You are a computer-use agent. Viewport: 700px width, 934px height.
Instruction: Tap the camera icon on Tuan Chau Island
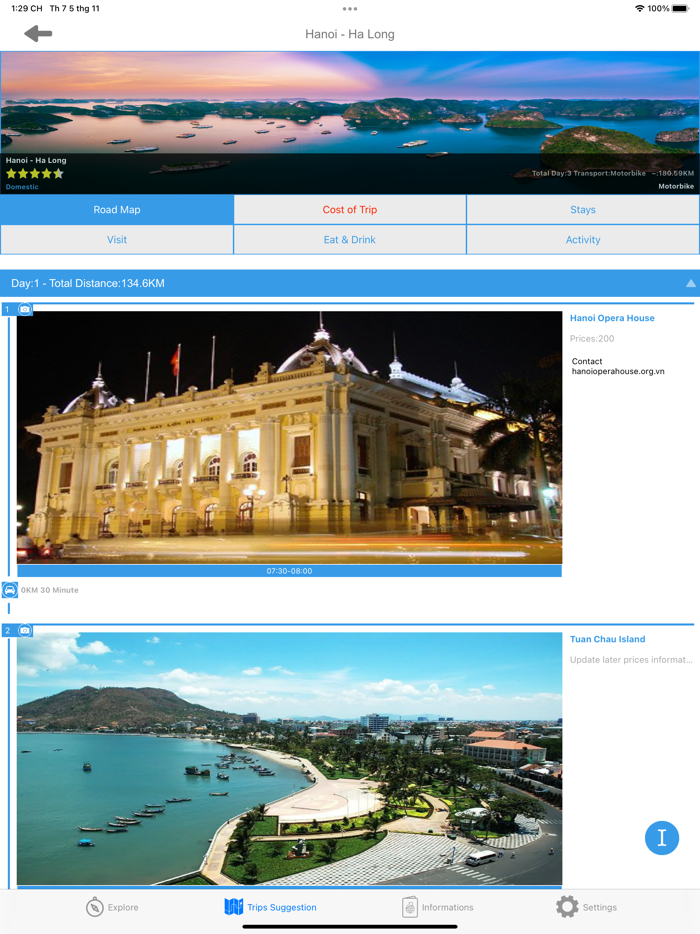tap(24, 630)
